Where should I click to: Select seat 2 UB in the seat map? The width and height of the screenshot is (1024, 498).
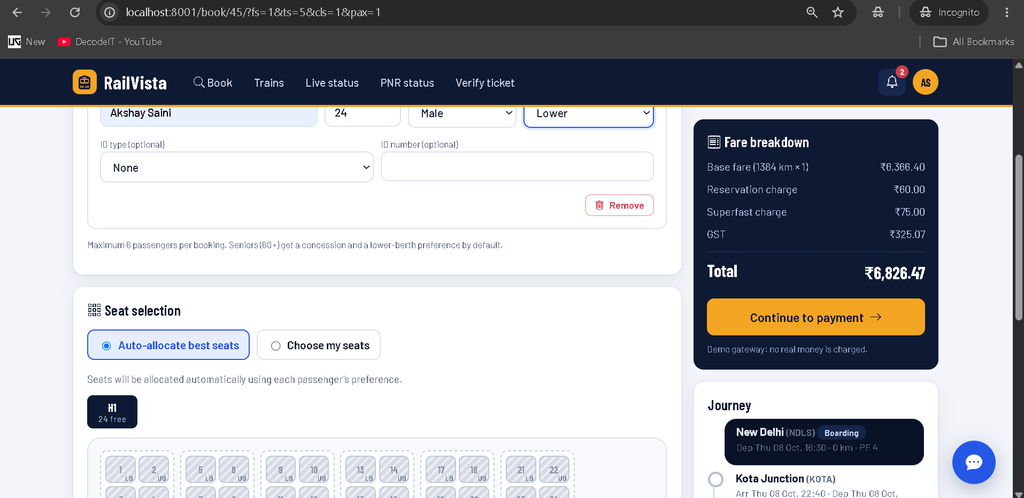pos(153,469)
